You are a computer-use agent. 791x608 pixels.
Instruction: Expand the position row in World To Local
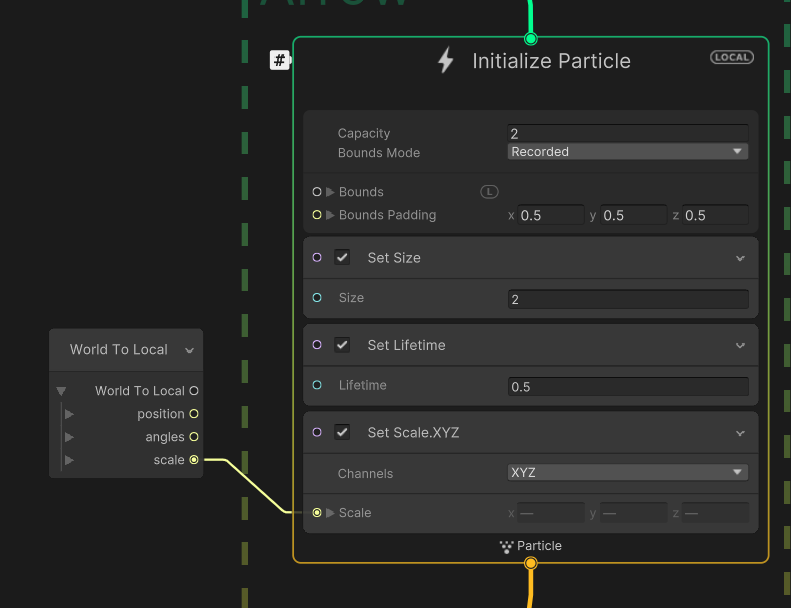click(69, 414)
